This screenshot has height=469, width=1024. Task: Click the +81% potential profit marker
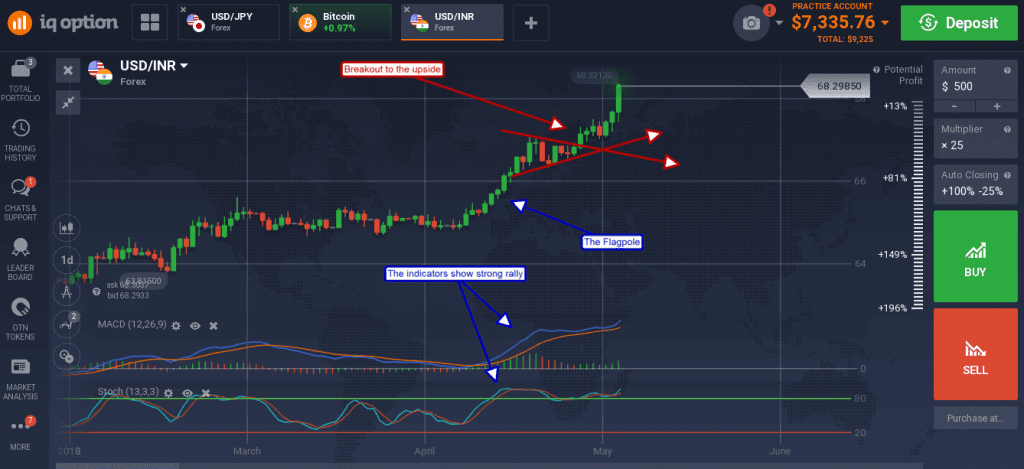point(894,178)
